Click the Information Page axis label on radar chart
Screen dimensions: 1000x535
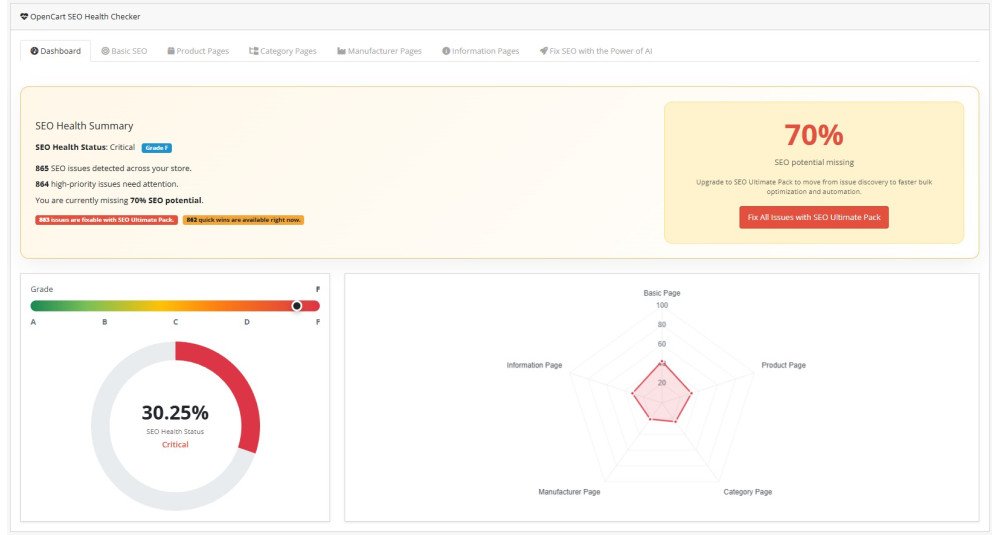[x=534, y=365]
